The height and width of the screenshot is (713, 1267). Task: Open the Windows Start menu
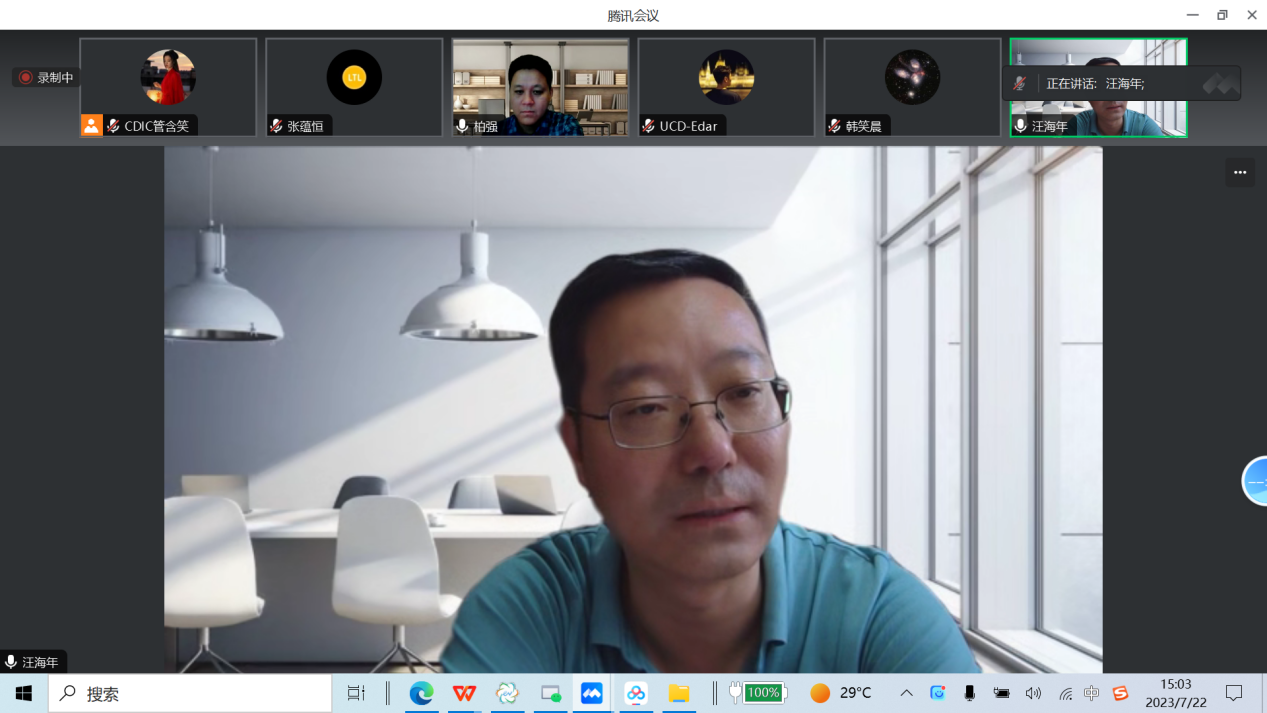pyautogui.click(x=23, y=693)
